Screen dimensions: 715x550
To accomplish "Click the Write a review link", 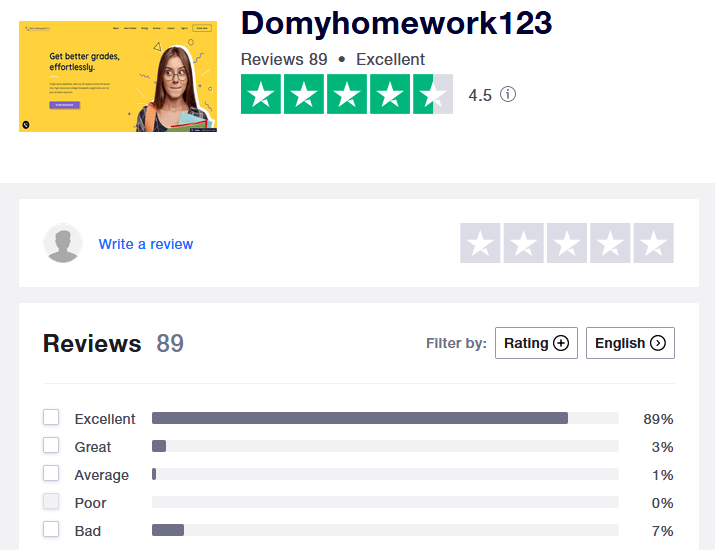I will [x=146, y=244].
